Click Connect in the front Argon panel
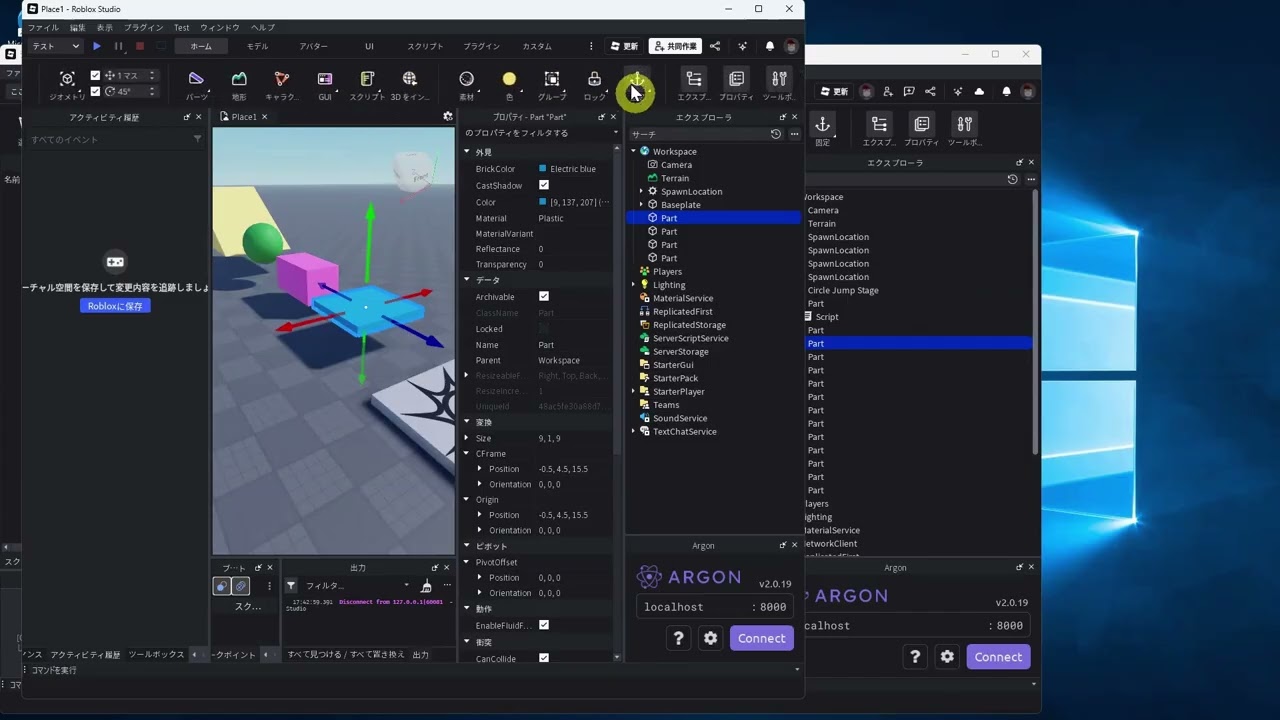Screen dimensions: 1280x720 pyautogui.click(x=761, y=638)
